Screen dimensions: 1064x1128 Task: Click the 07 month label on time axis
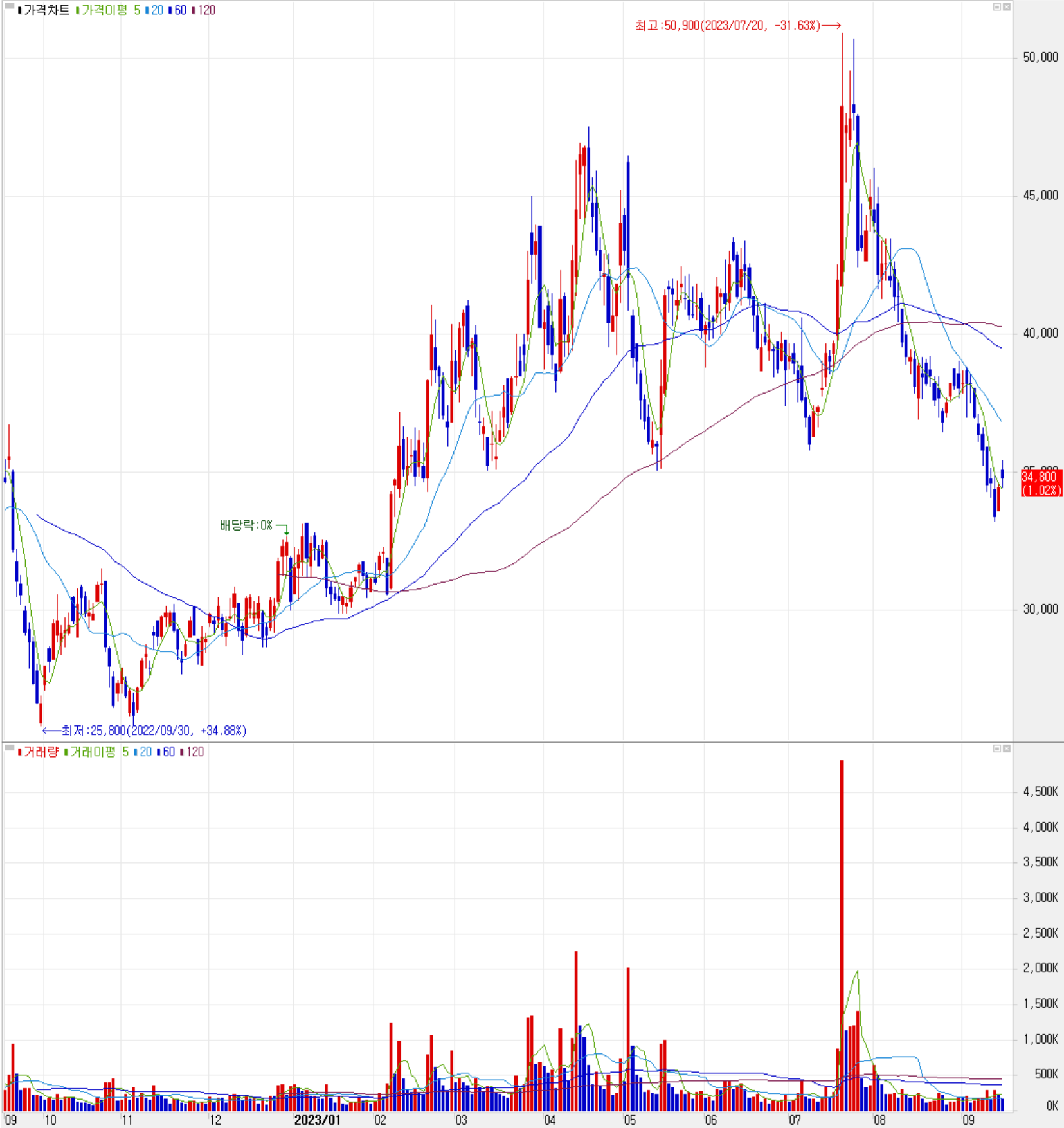point(795,1120)
